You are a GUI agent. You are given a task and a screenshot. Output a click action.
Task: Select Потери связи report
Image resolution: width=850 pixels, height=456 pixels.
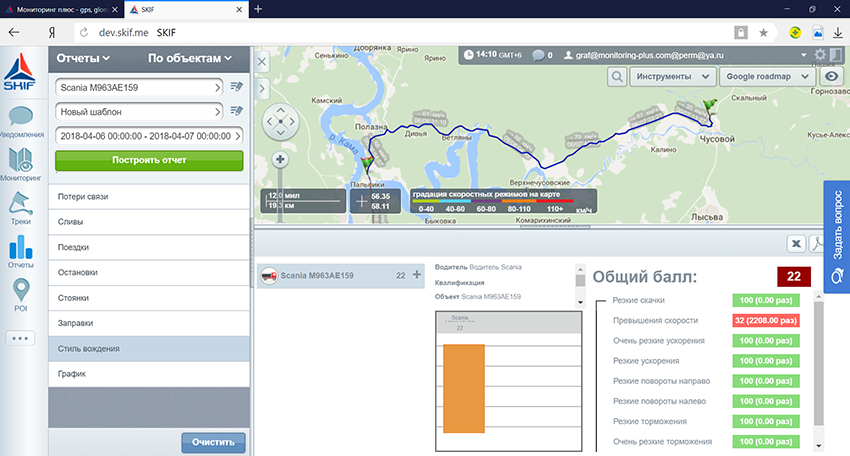point(149,197)
